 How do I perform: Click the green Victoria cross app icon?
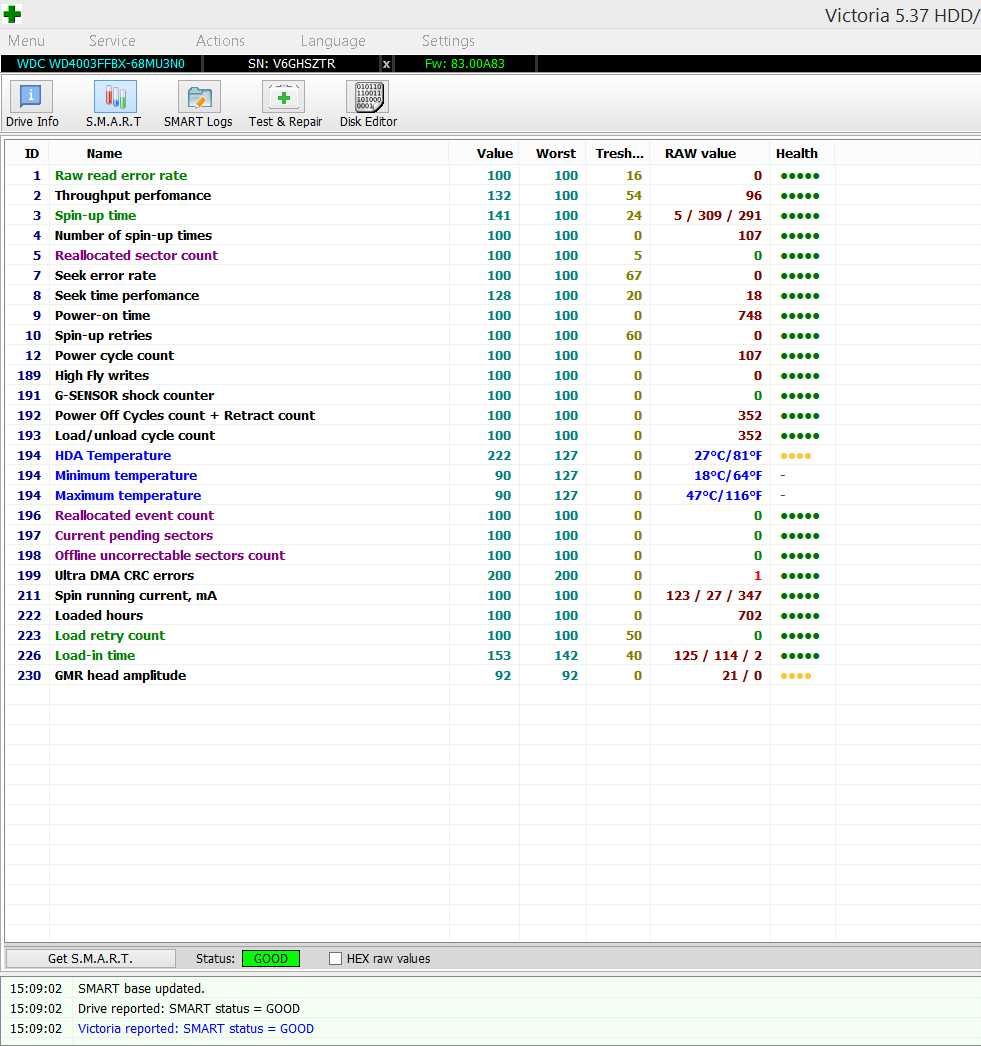click(12, 13)
